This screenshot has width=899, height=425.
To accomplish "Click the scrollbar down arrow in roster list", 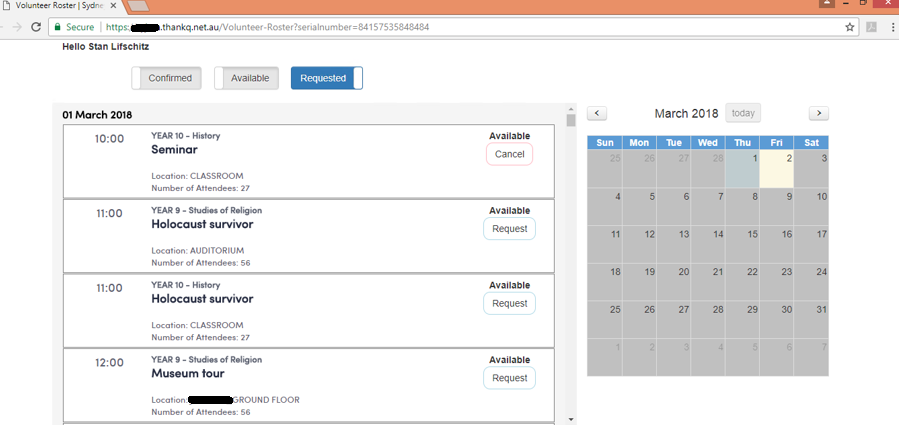I will (x=571, y=418).
